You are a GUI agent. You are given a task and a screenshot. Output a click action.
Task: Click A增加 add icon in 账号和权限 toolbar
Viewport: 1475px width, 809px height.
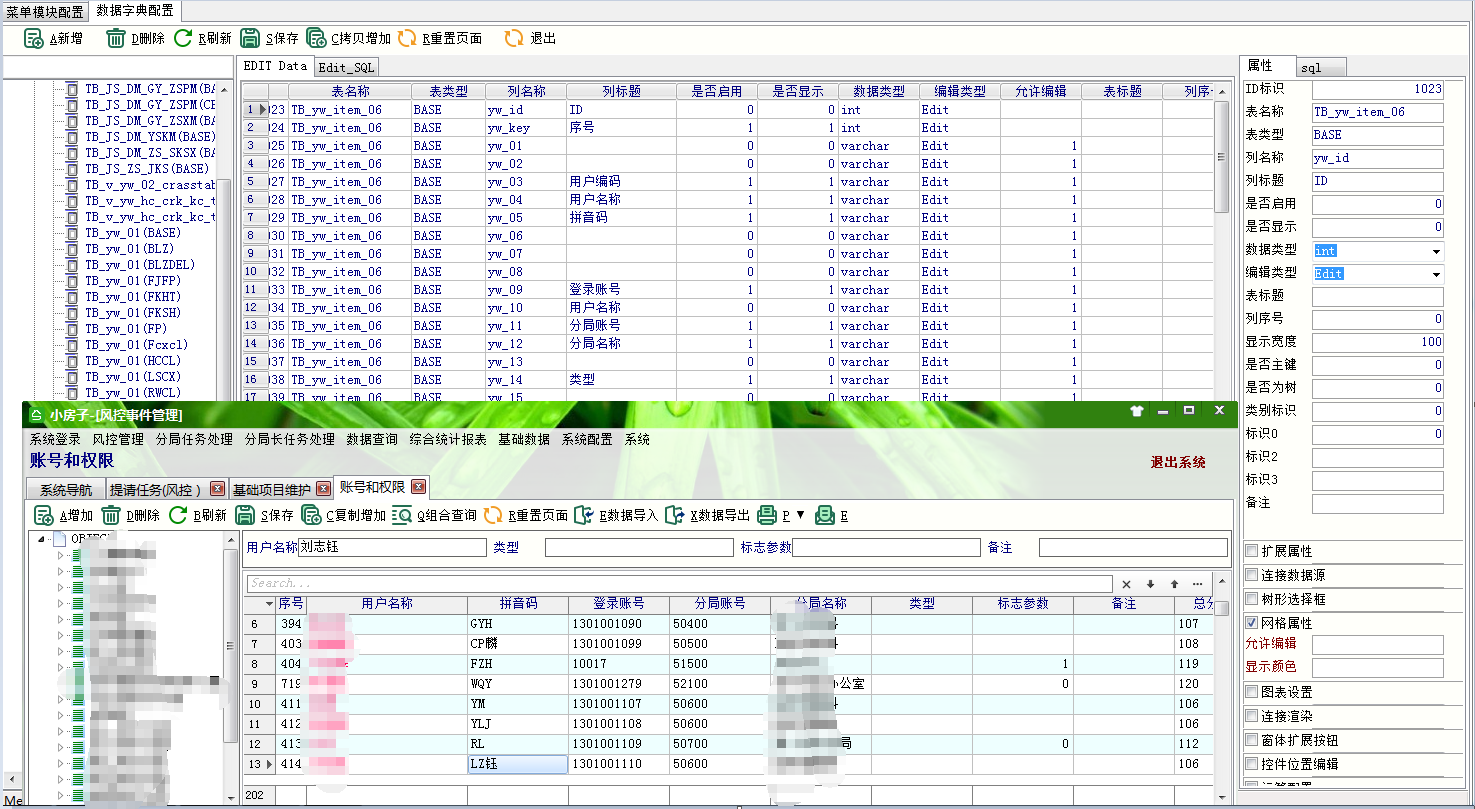44,516
